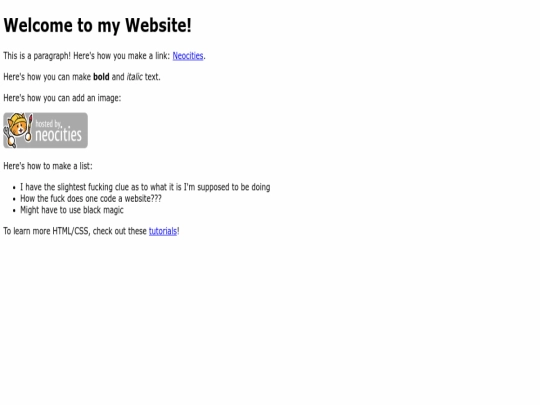This screenshot has height=405, width=540.
Task: Click the 'Here's how you can add an image:' line
Action: tap(62, 98)
